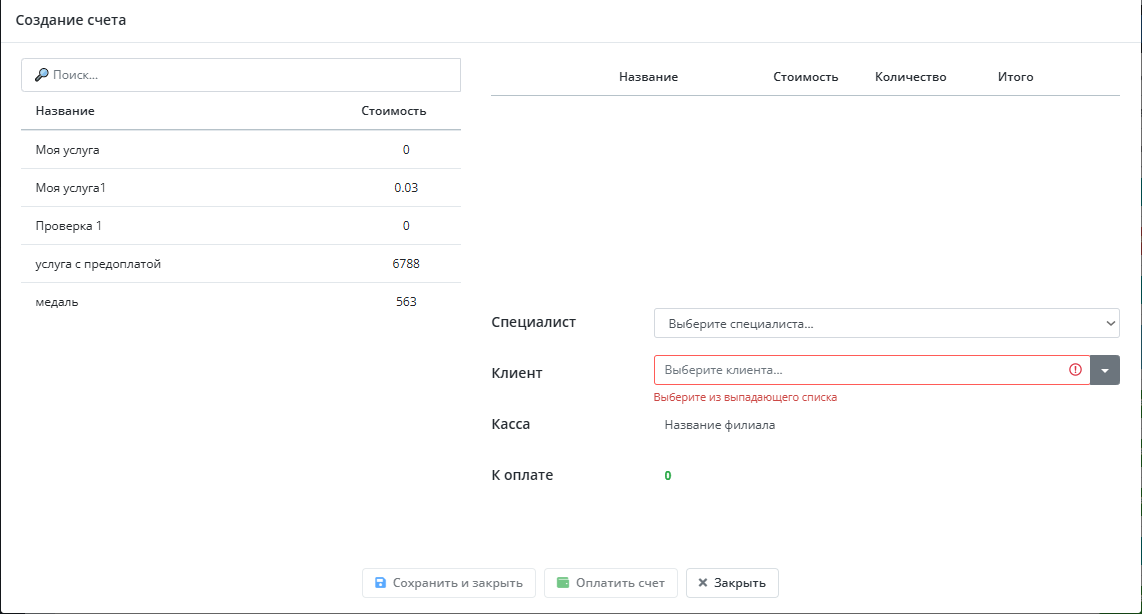Expand the client dropdown arrow button

click(1105, 370)
